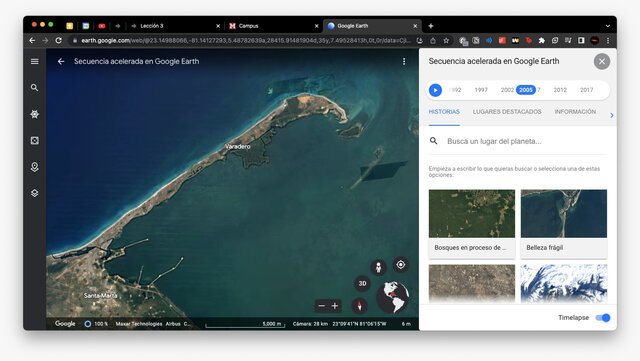Expand more tabs with right chevron
This screenshot has width=640, height=361.
point(611,116)
